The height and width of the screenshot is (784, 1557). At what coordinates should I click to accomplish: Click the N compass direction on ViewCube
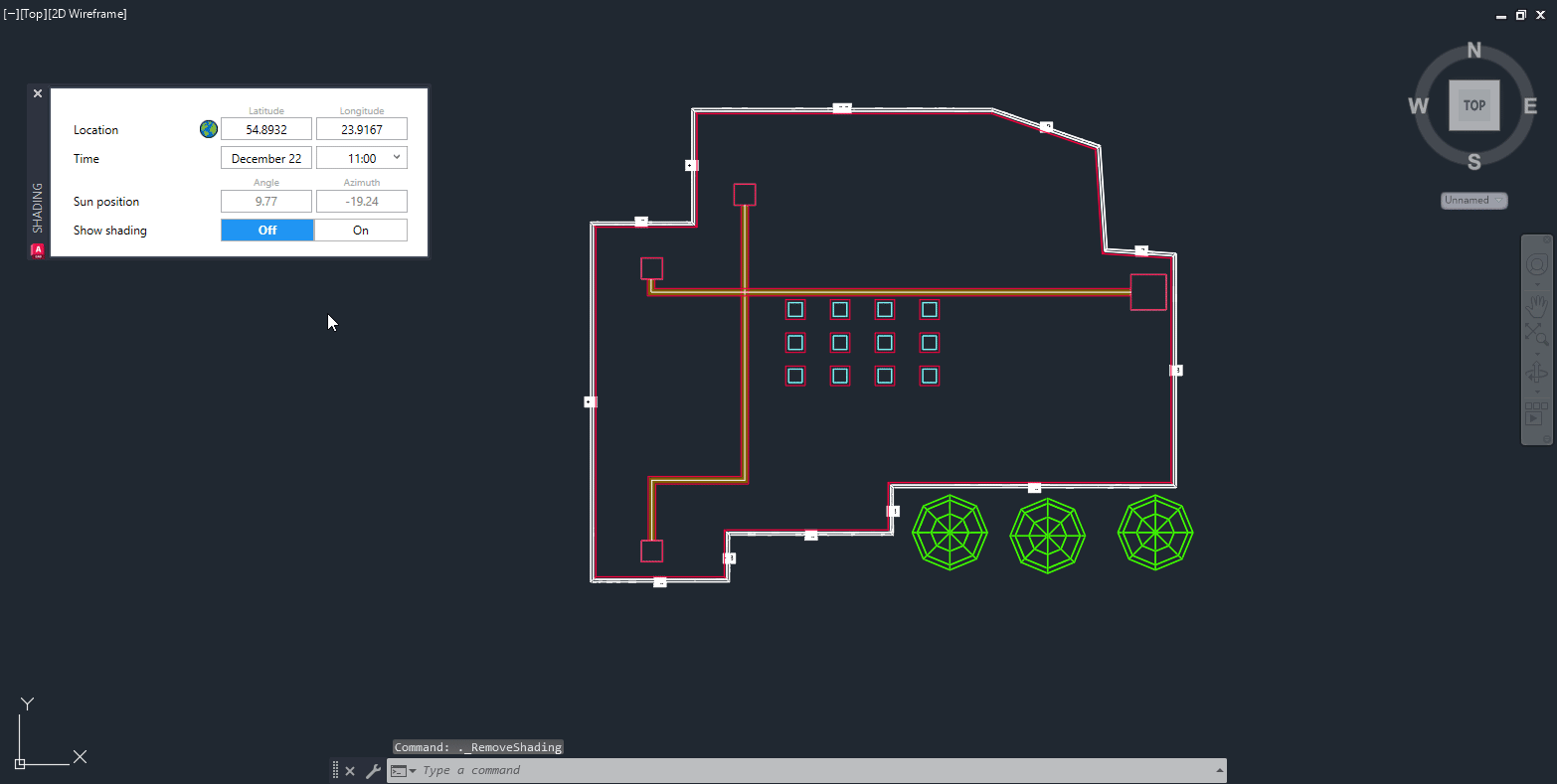pos(1474,50)
